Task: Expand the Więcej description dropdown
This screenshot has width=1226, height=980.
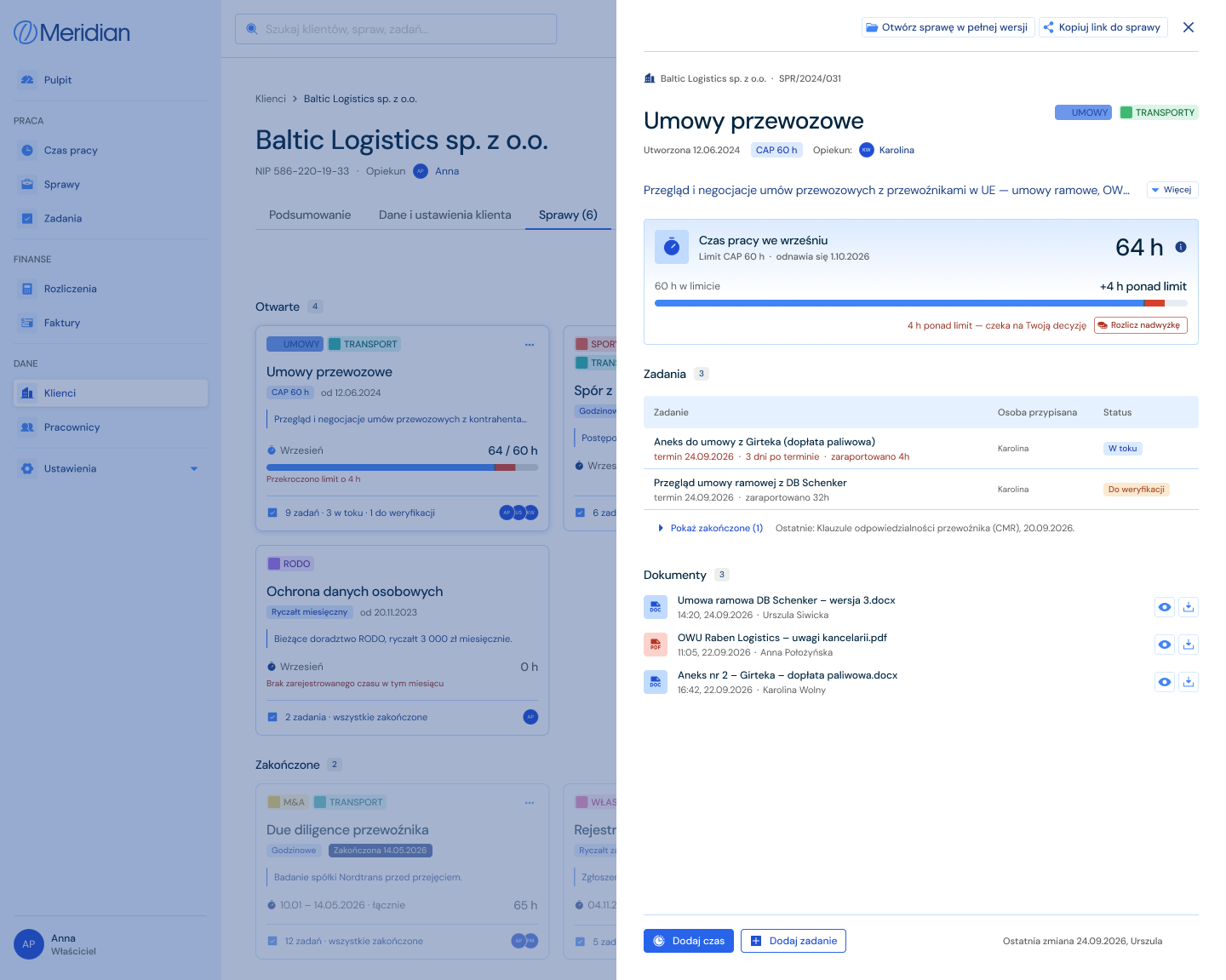Action: pos(1172,190)
